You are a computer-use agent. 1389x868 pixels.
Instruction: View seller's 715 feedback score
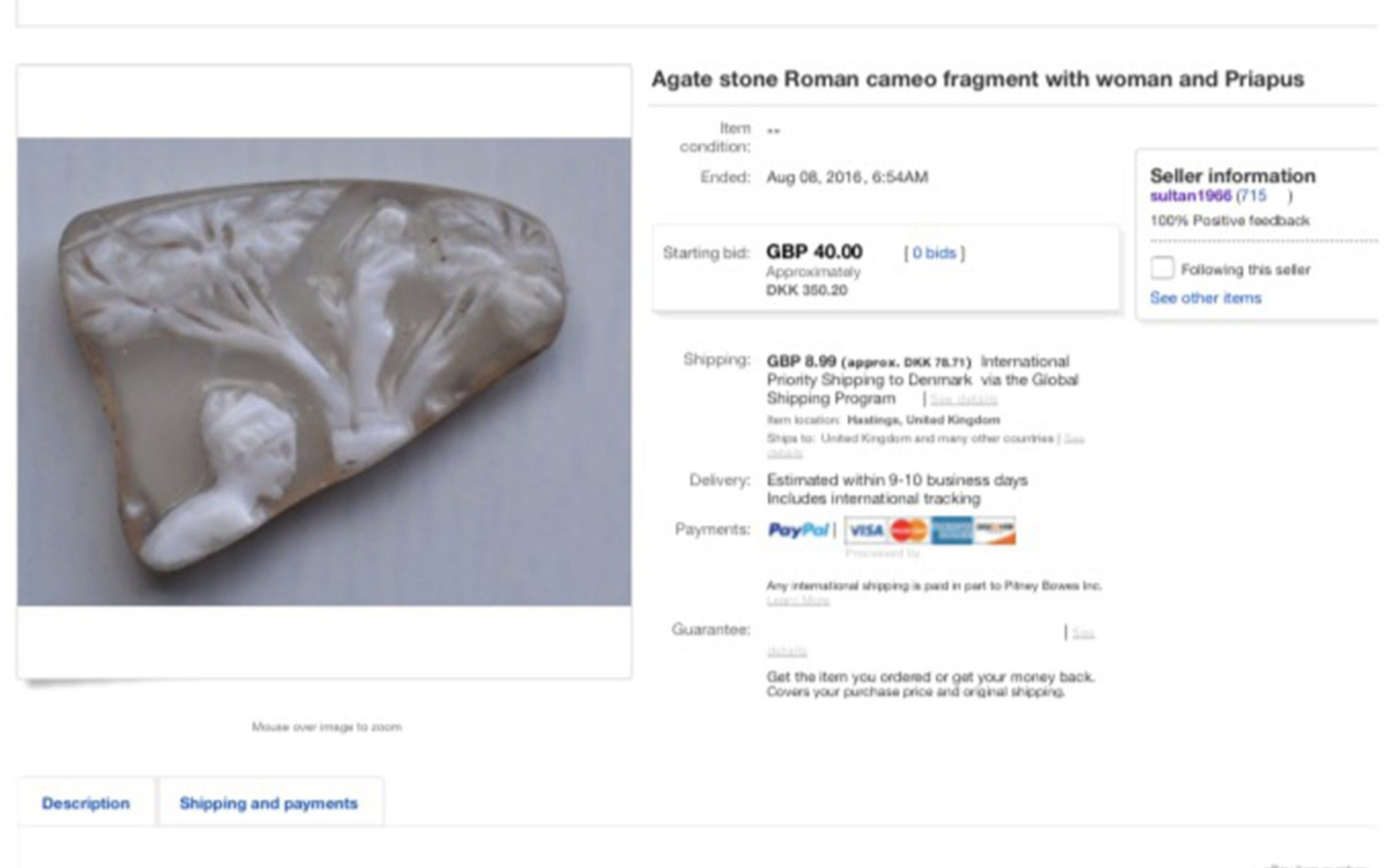click(1253, 196)
